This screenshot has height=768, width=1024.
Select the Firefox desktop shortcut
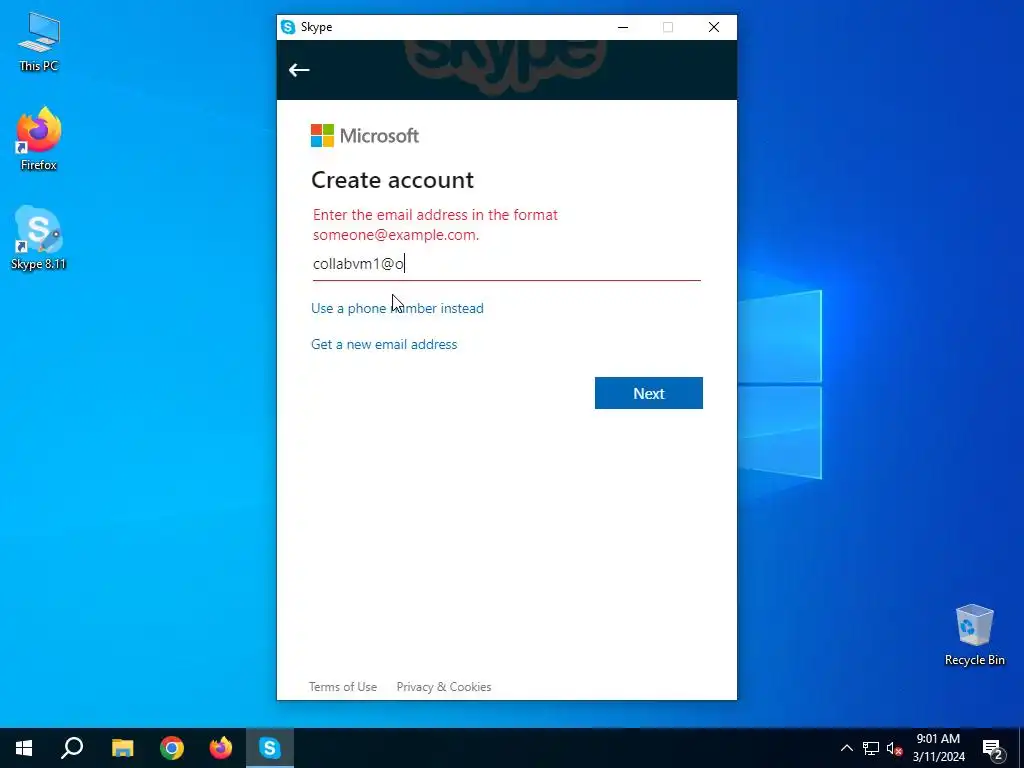pyautogui.click(x=39, y=138)
